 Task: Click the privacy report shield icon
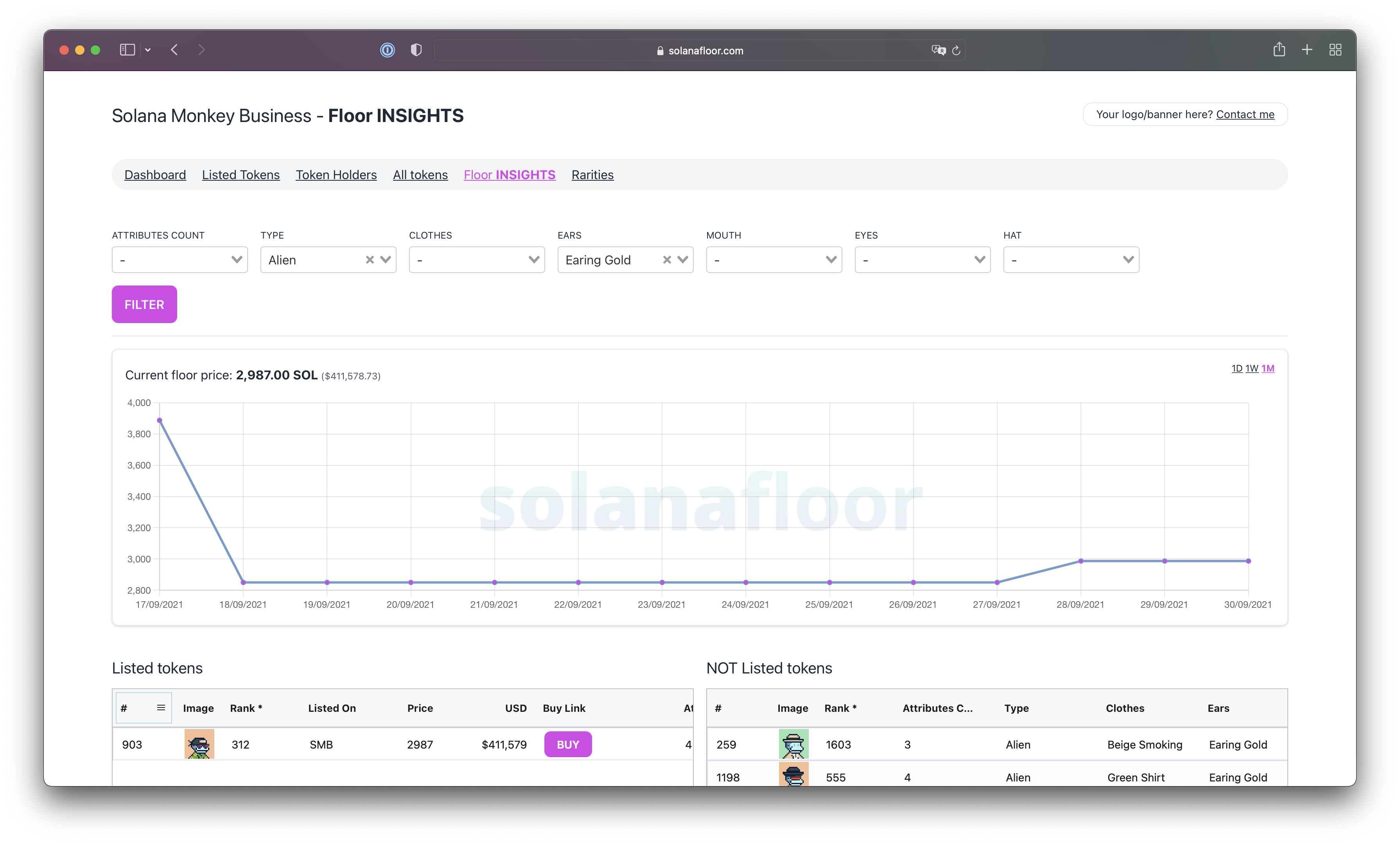pyautogui.click(x=416, y=50)
